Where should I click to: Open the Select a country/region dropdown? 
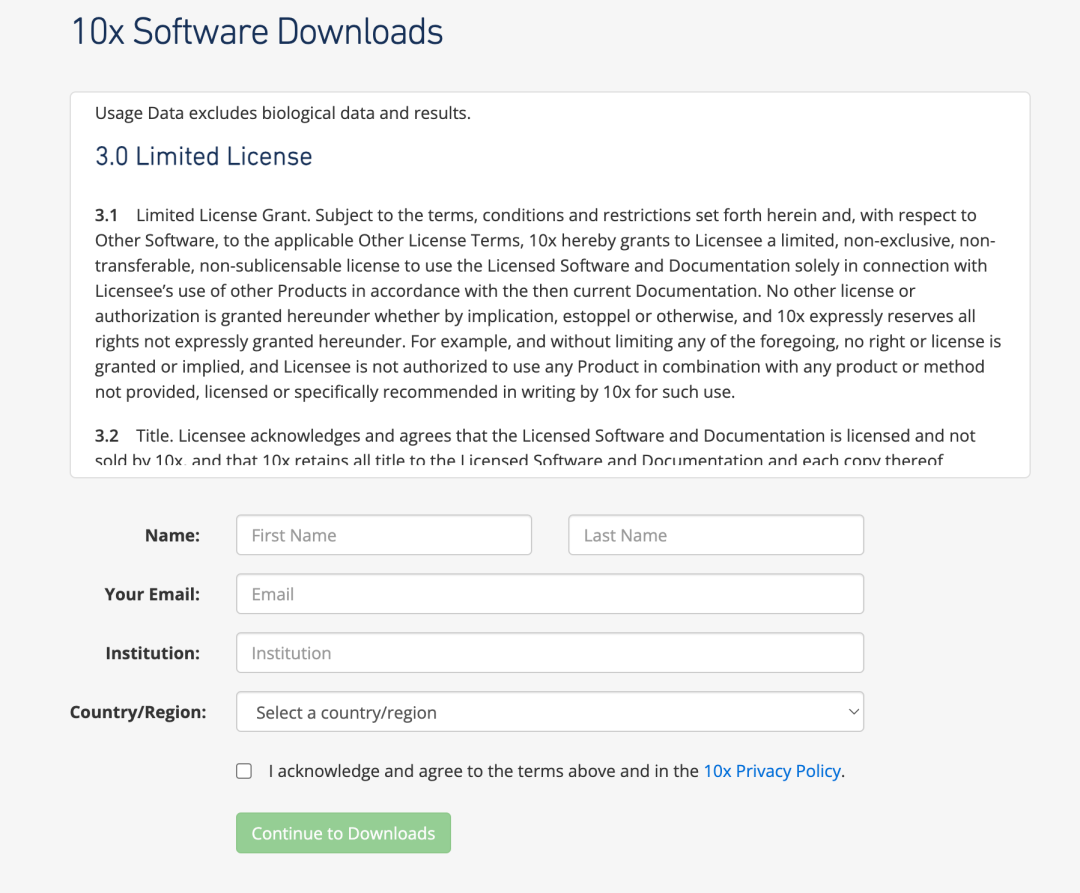click(x=550, y=712)
